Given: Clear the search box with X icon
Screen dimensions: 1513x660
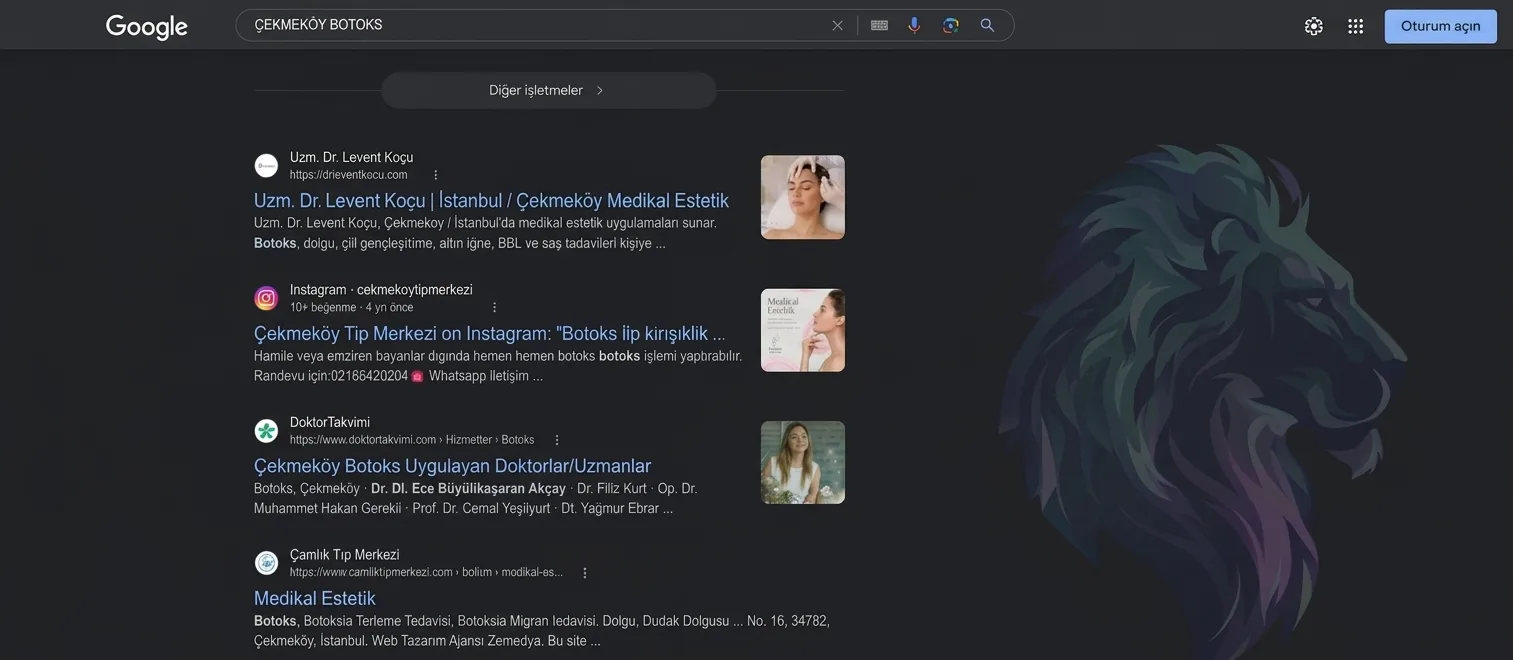Looking at the screenshot, I should click(x=837, y=25).
